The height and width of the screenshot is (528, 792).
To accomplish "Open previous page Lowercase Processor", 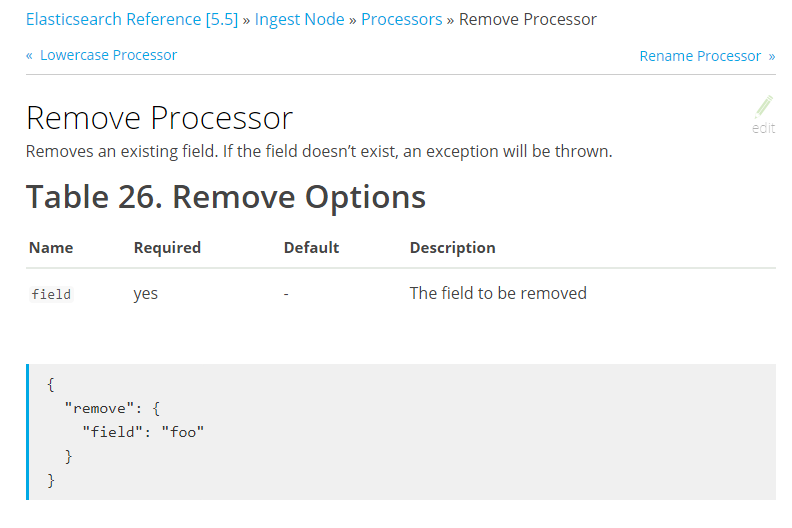I will (108, 55).
